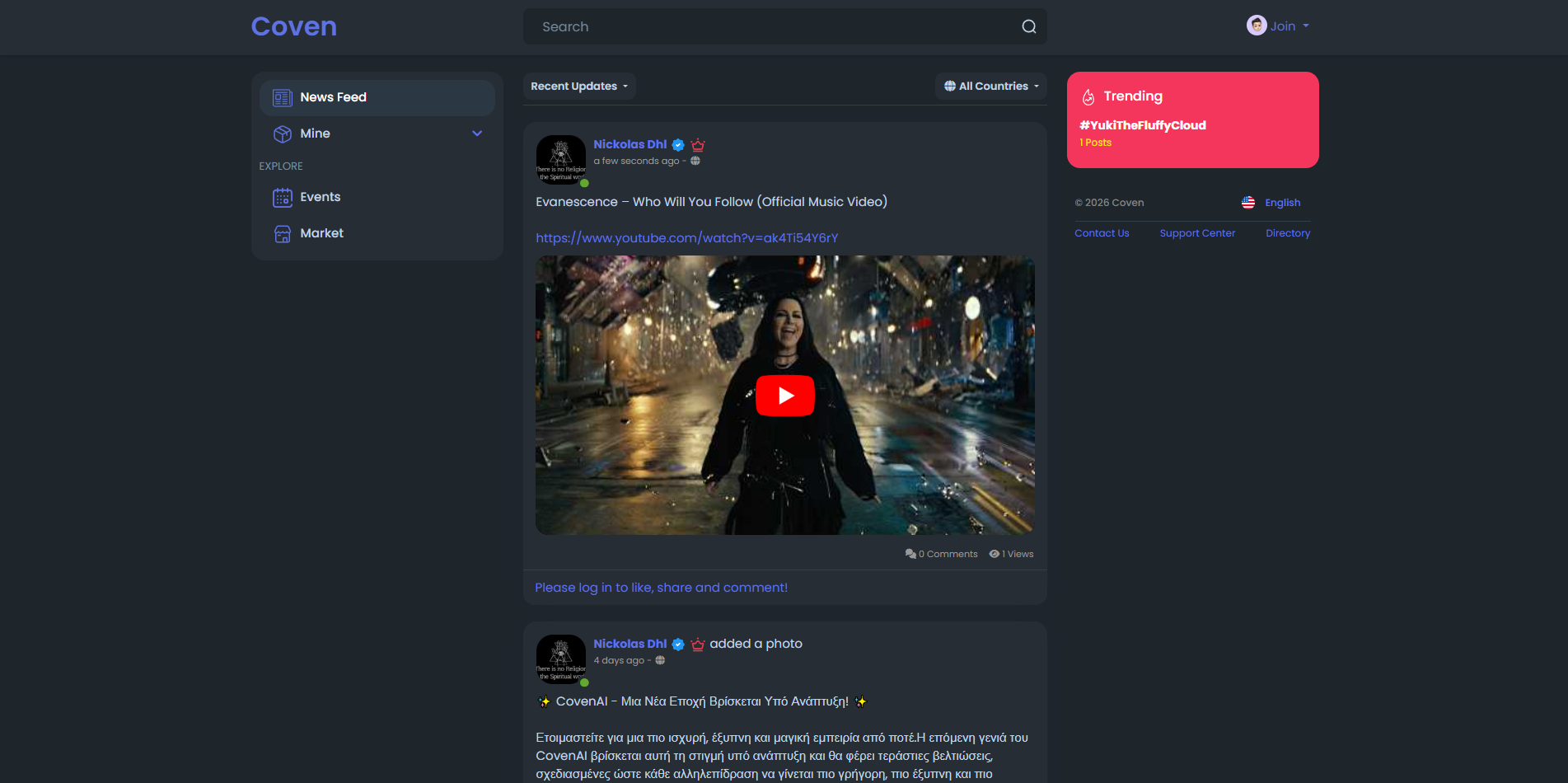Click the News Feed newspaper icon

(283, 98)
